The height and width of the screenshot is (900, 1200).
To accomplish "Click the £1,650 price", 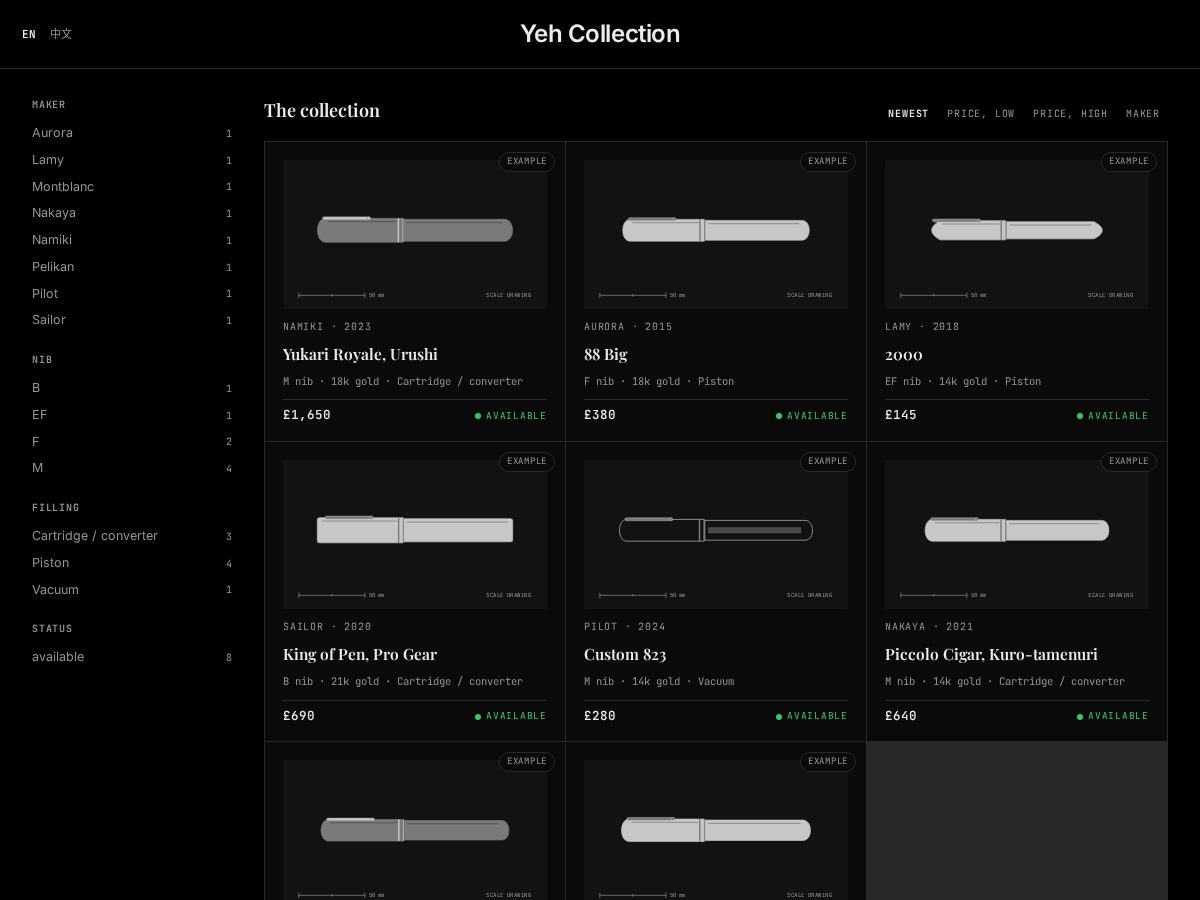I will coord(307,415).
